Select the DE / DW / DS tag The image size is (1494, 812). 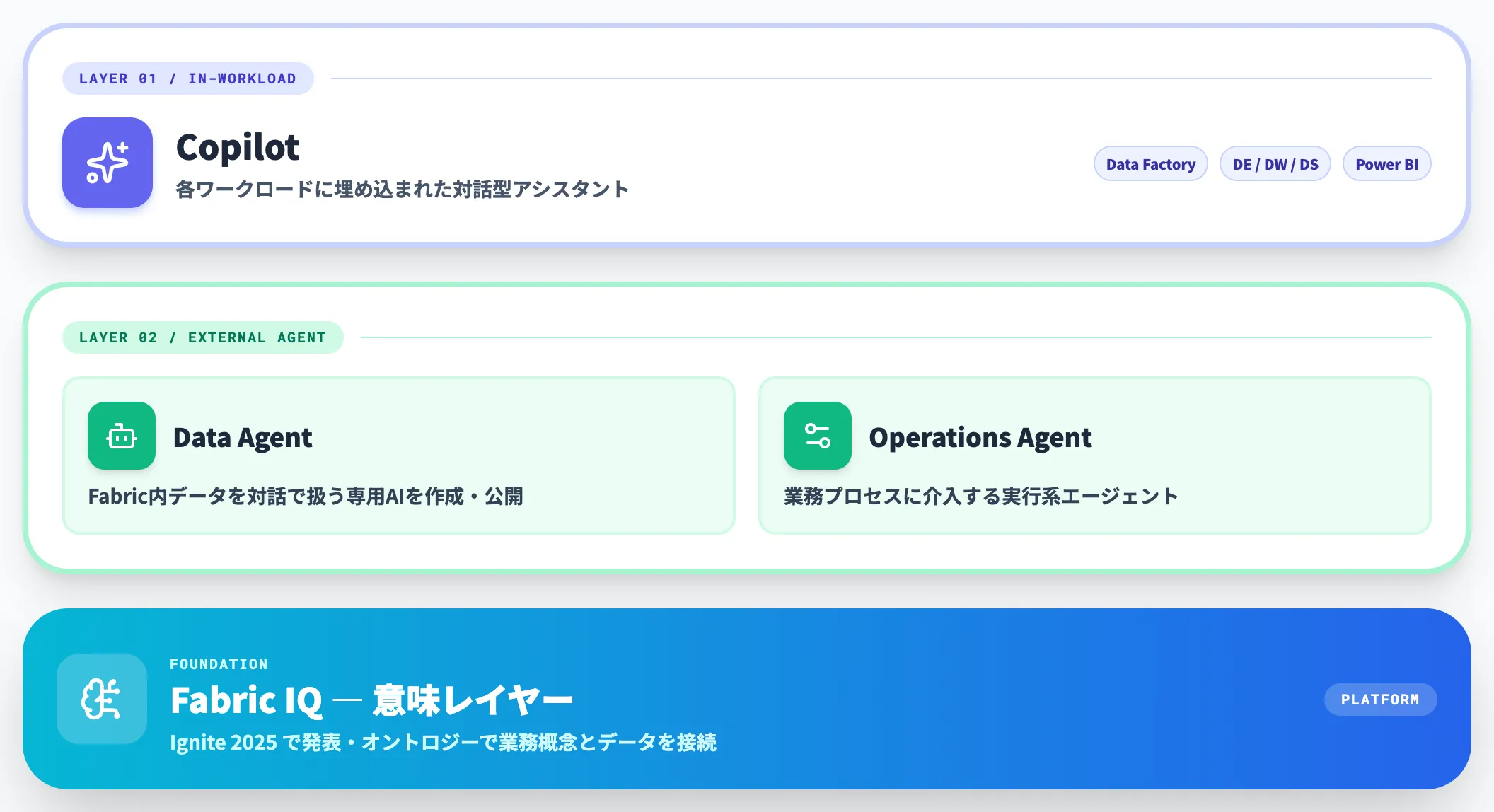tap(1275, 164)
